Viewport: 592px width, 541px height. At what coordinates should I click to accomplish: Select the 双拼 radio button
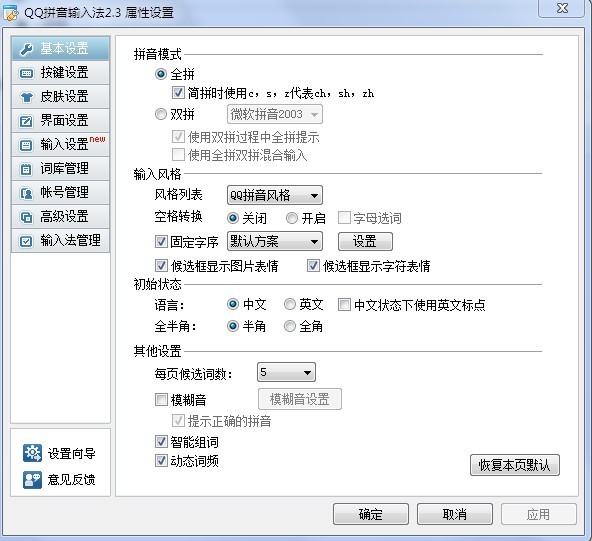tap(161, 114)
